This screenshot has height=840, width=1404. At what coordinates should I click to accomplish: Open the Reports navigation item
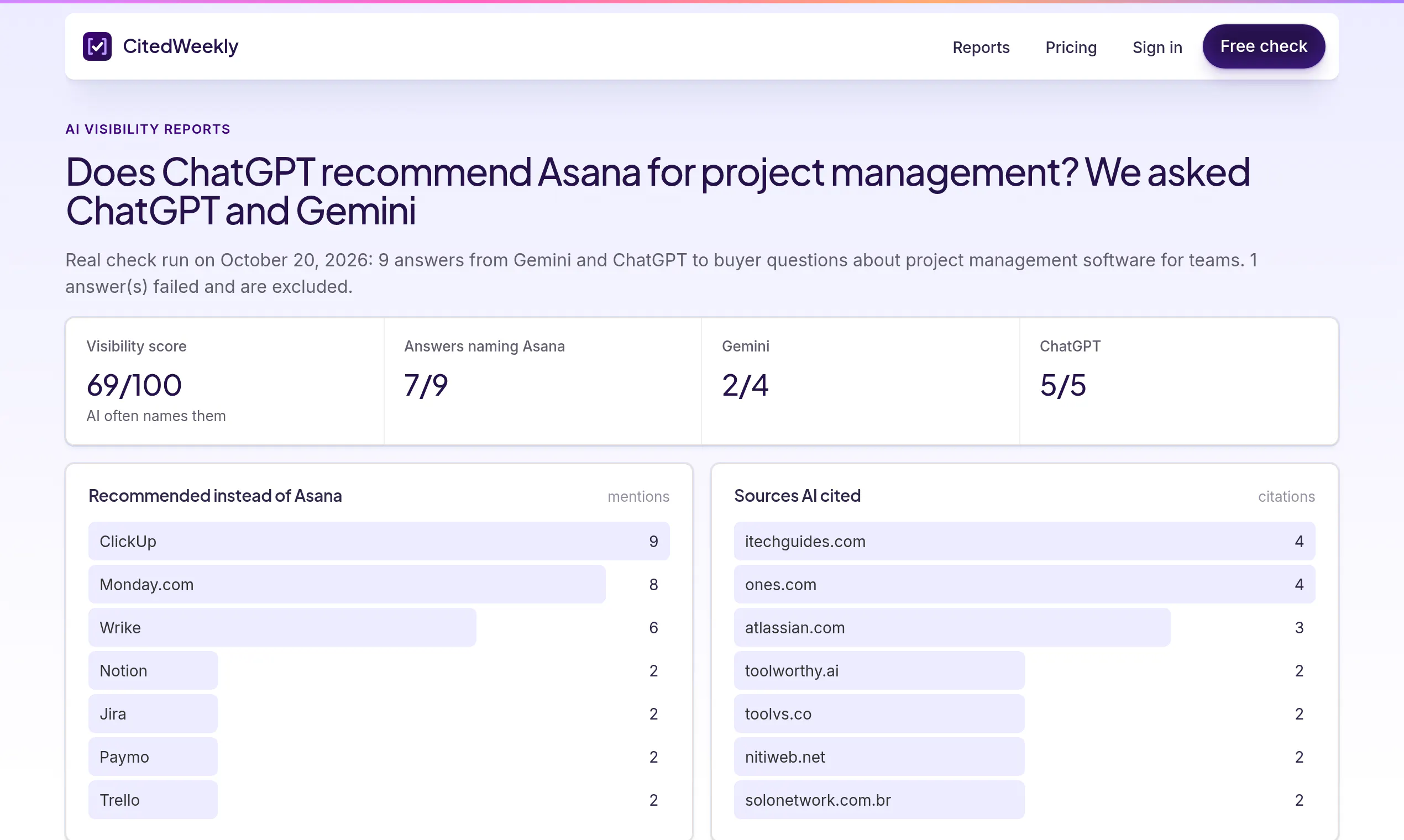pyautogui.click(x=981, y=47)
